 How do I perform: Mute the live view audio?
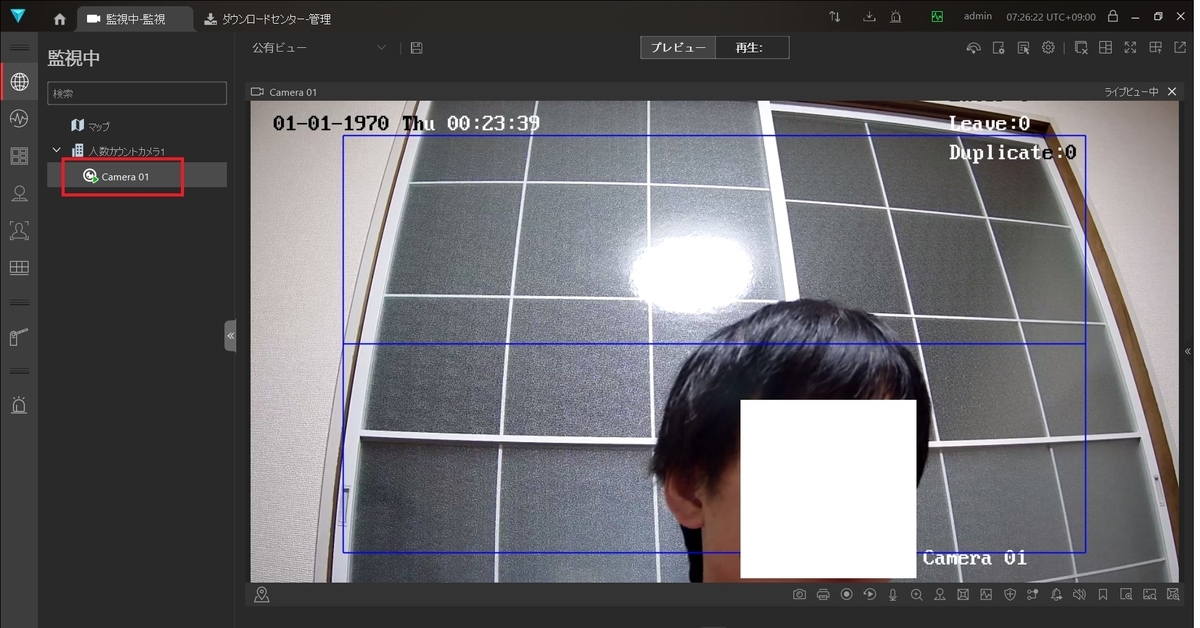point(1079,594)
